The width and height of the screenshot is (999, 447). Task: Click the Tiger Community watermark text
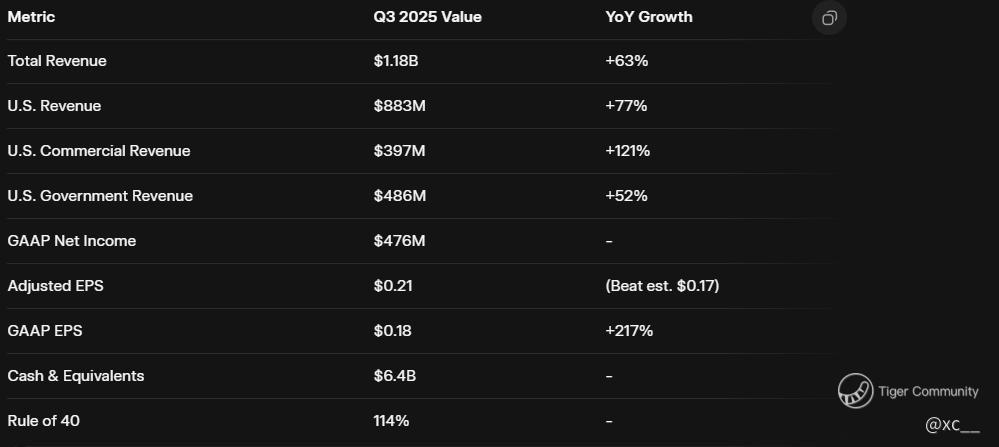[928, 392]
